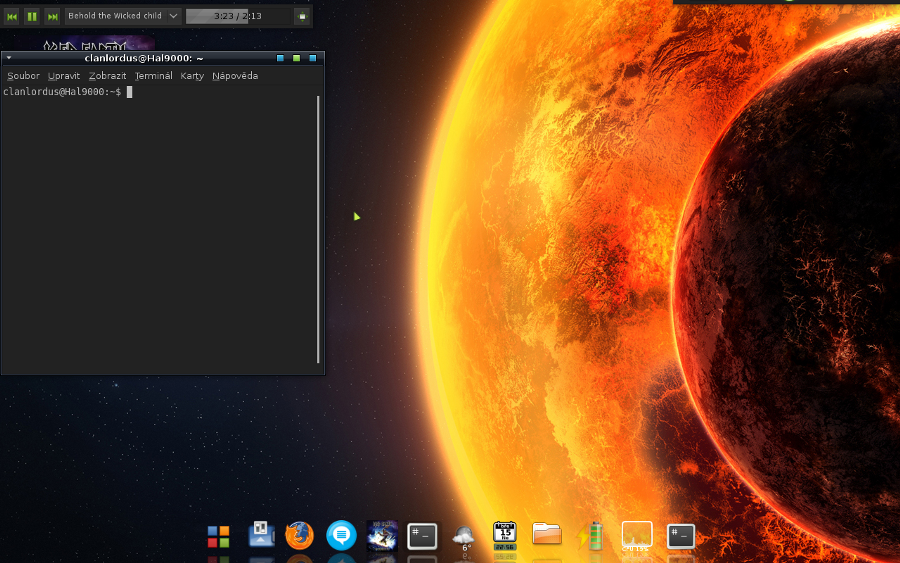
Task: Click the leftmost blue titlebar button
Action: [280, 58]
